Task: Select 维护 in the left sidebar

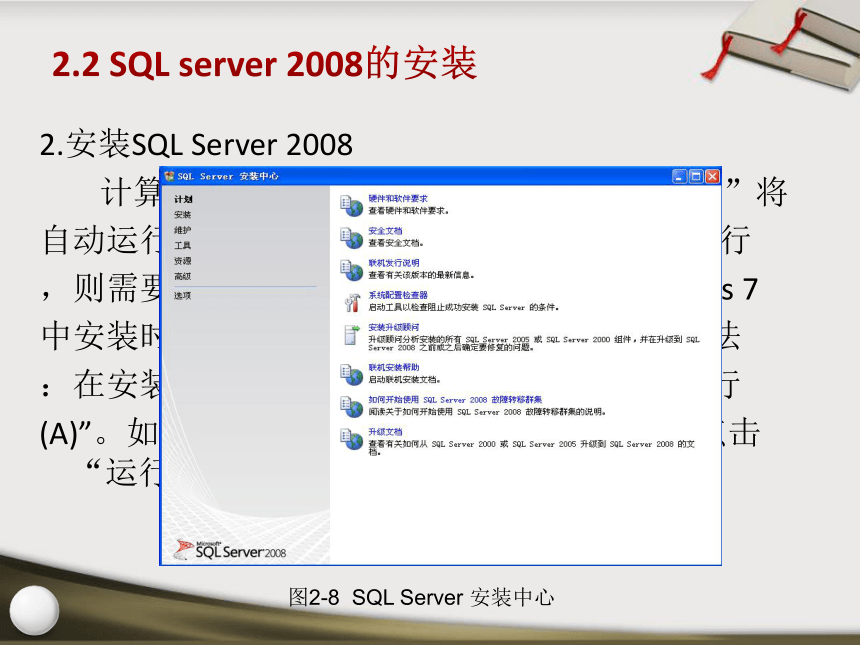Action: [183, 230]
